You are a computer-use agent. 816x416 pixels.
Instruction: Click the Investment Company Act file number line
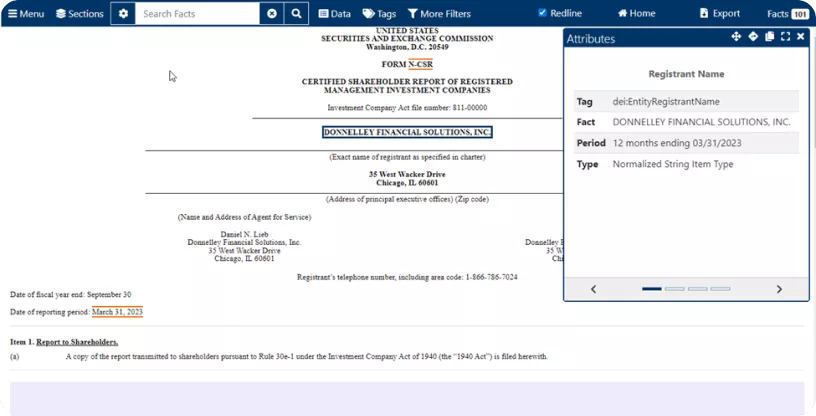coord(407,108)
